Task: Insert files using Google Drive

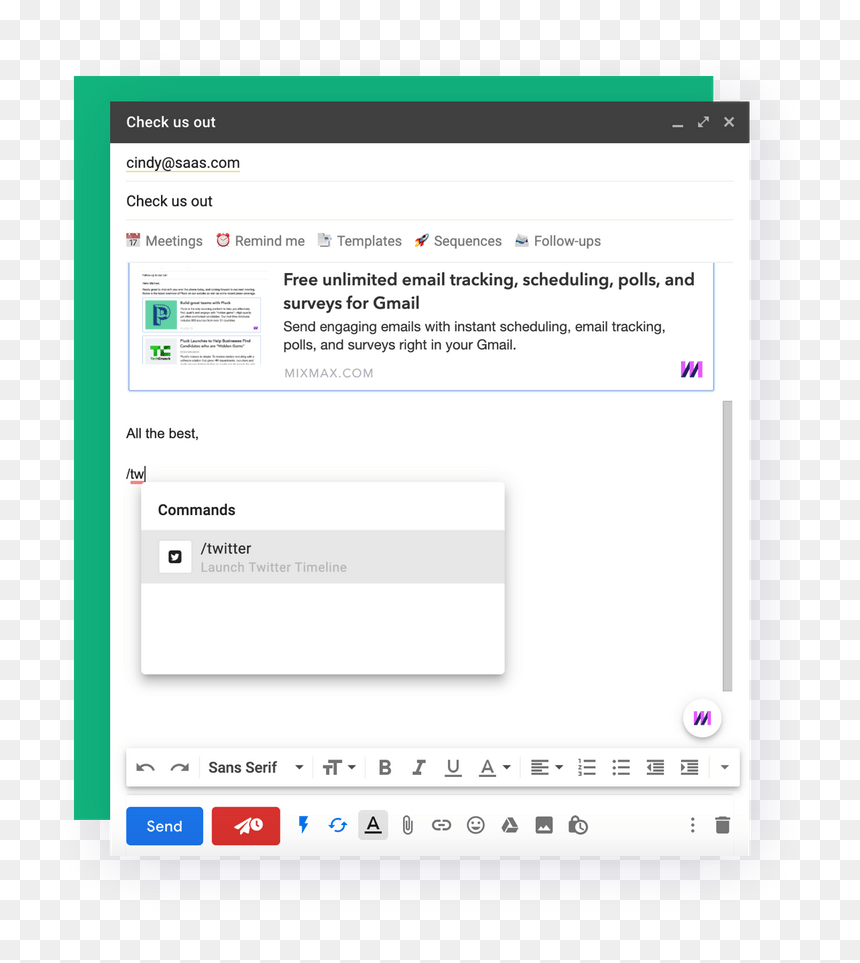Action: pyautogui.click(x=510, y=825)
